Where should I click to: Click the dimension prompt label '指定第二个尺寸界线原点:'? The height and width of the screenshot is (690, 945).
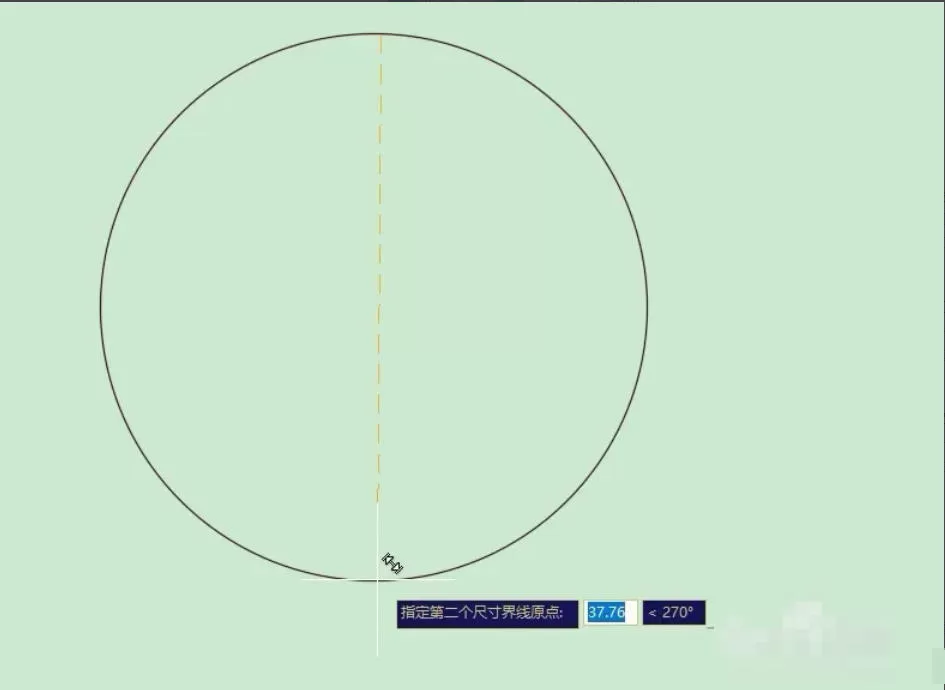(487, 613)
